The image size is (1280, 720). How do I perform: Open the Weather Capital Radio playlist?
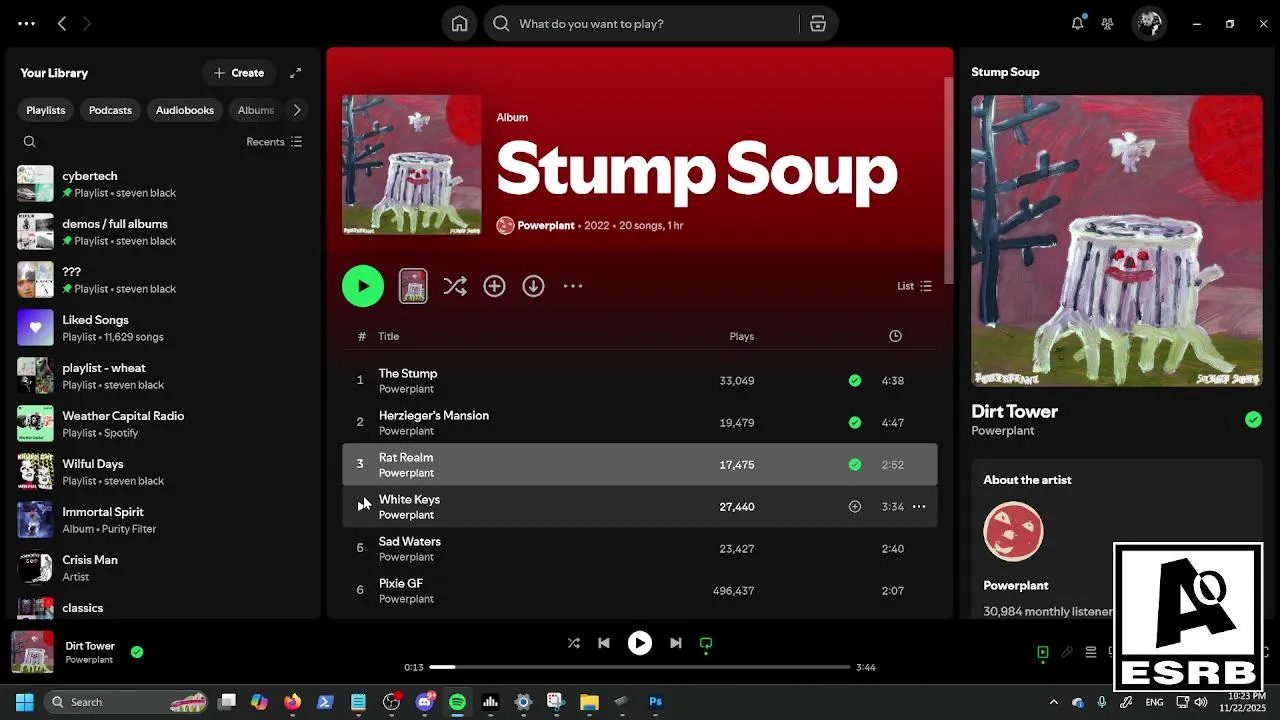[x=165, y=424]
